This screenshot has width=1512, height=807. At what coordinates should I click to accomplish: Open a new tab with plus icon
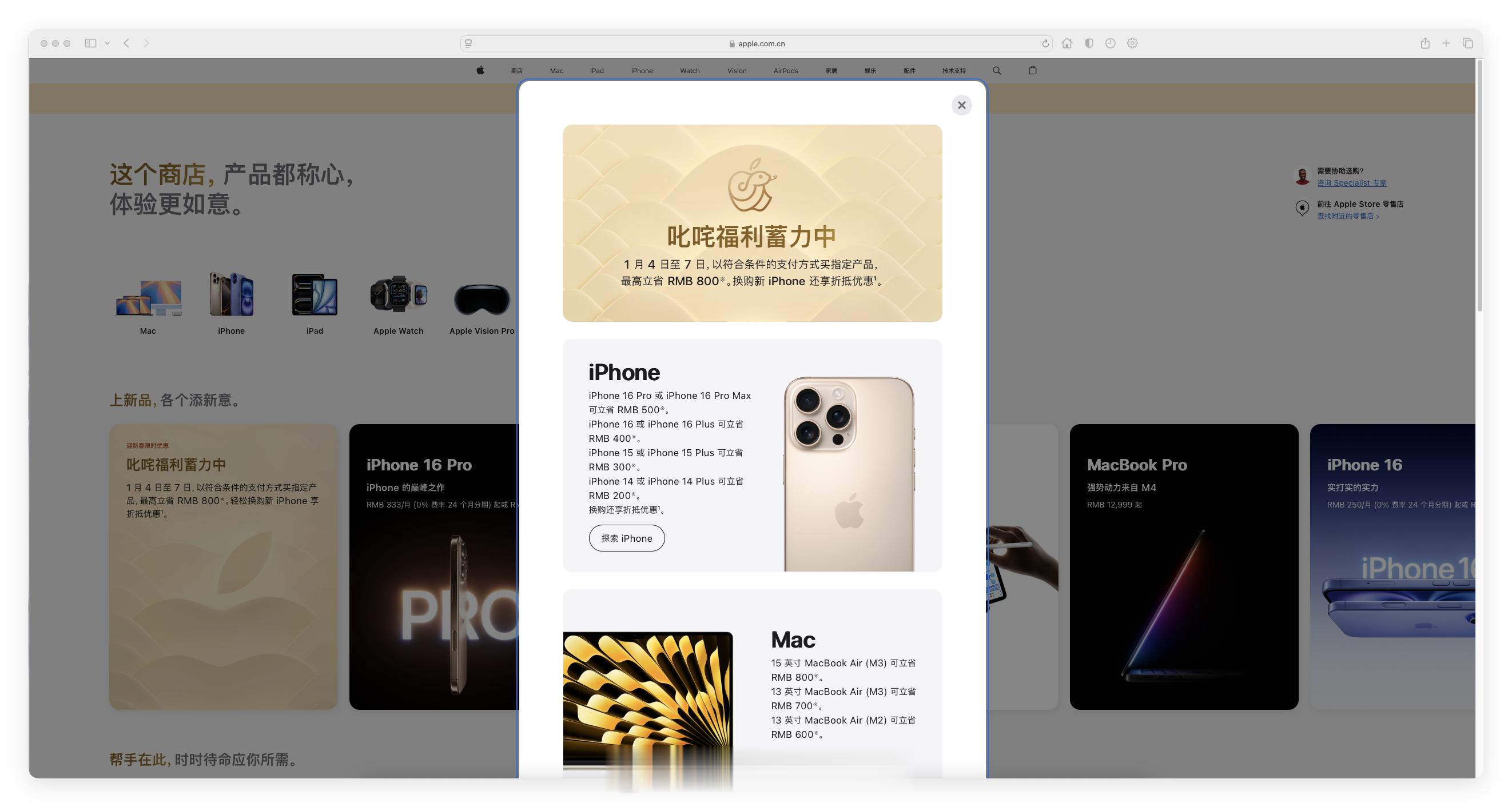(1446, 43)
